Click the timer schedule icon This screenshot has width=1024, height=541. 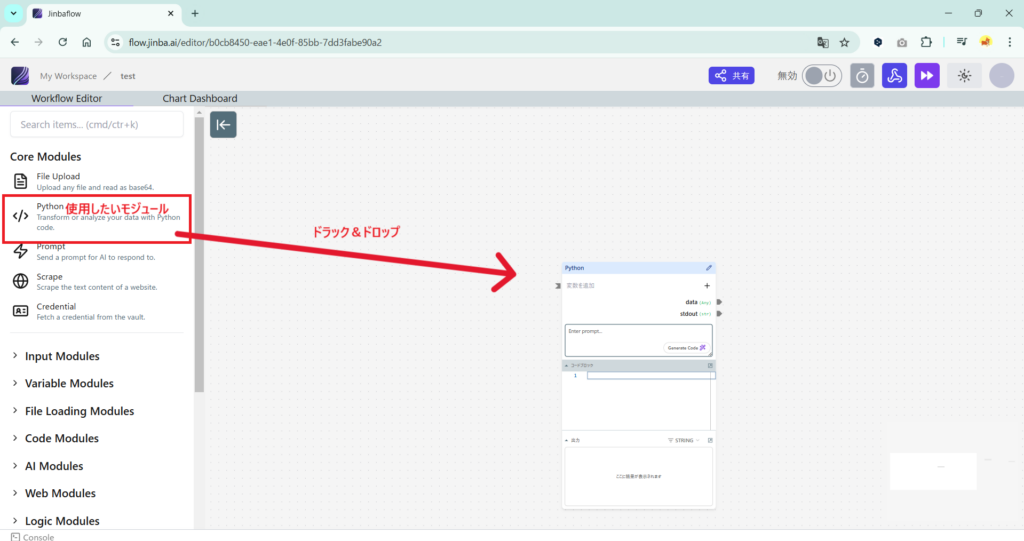(x=862, y=76)
